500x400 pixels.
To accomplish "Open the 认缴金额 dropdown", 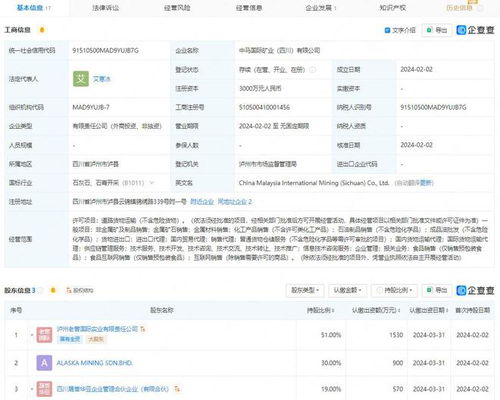I will (348, 290).
